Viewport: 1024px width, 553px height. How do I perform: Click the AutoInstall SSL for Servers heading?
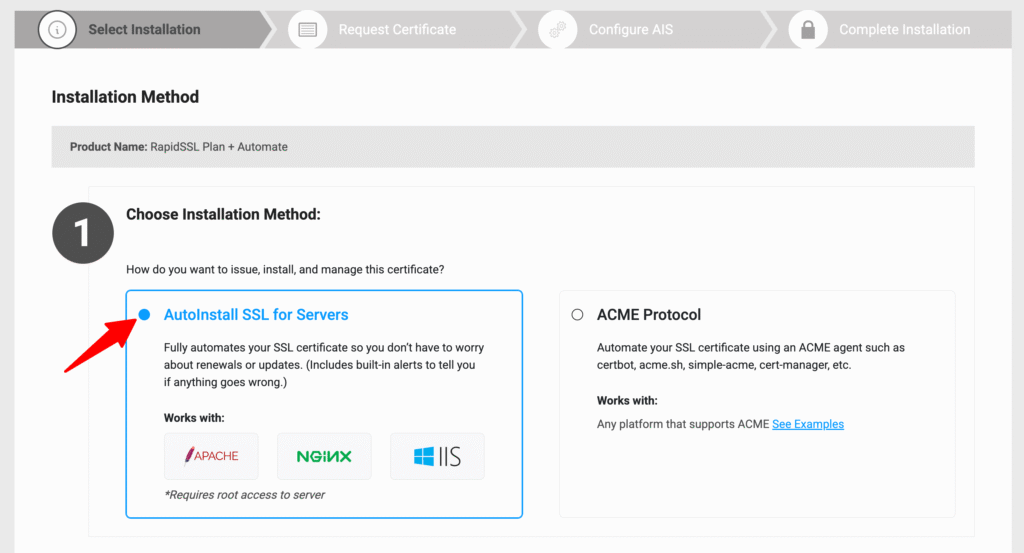click(256, 315)
